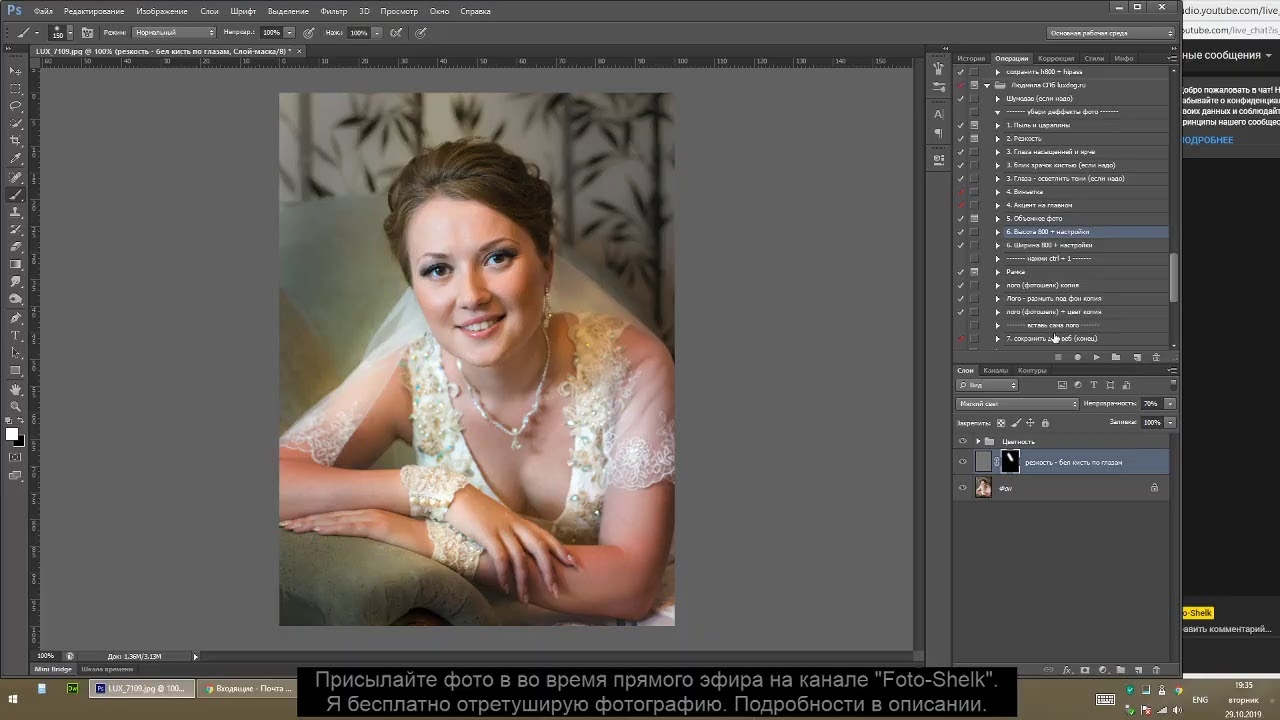1280x720 pixels.
Task: Select the Horizontal Type tool
Action: click(16, 335)
